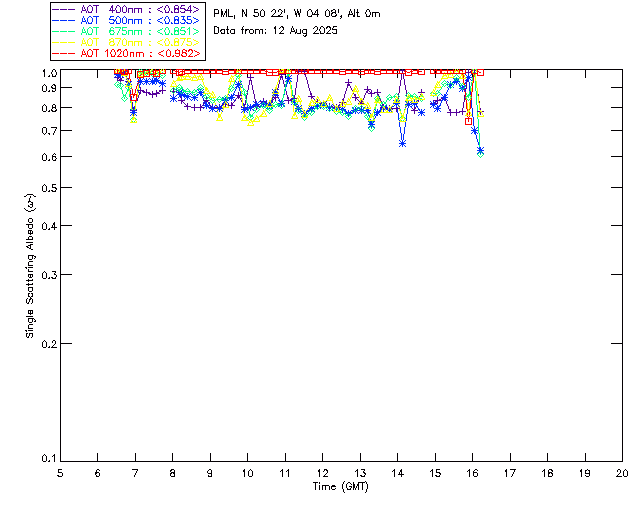Viewport: 640px width, 512px height.
Task: Click the y-axis tick label 0.3
Action: (49, 275)
